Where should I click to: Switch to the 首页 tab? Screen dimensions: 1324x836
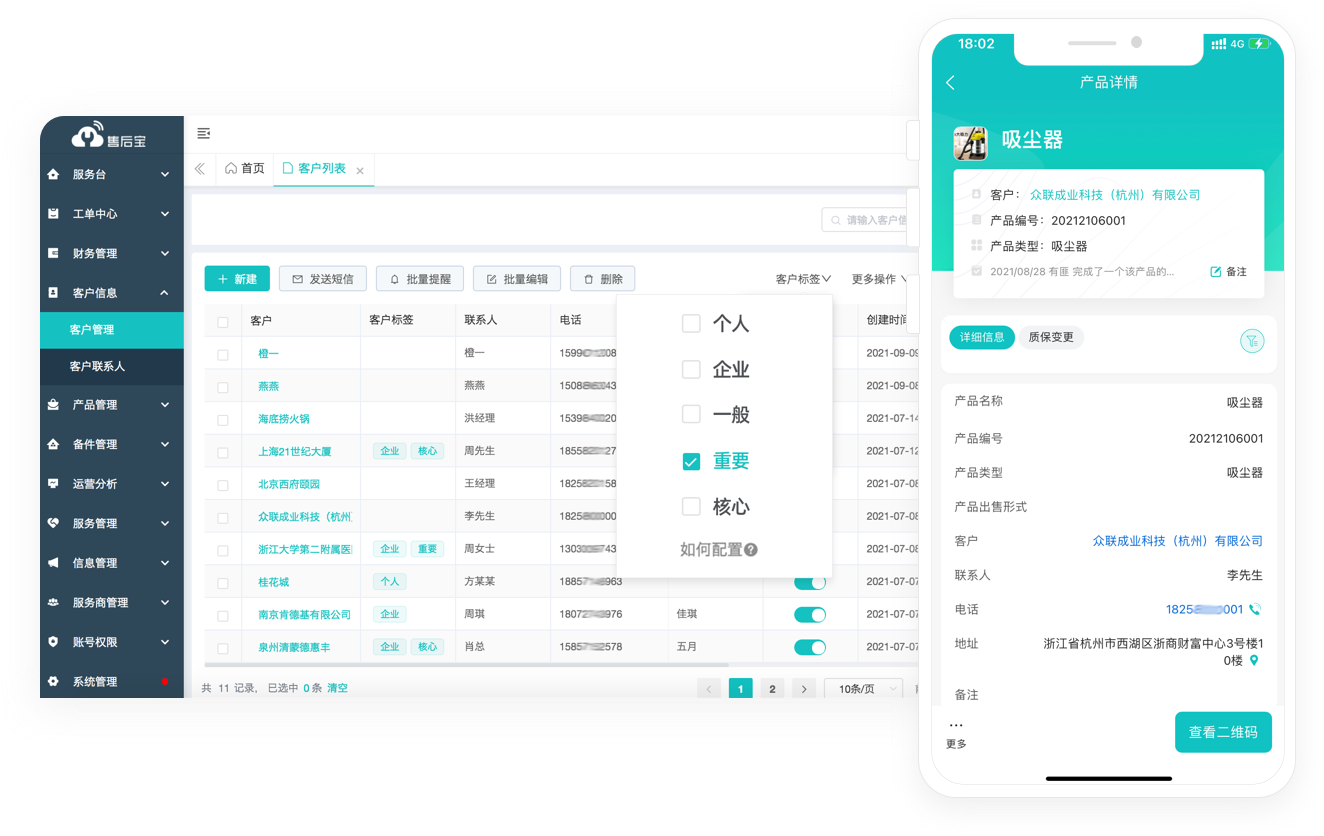[x=244, y=167]
